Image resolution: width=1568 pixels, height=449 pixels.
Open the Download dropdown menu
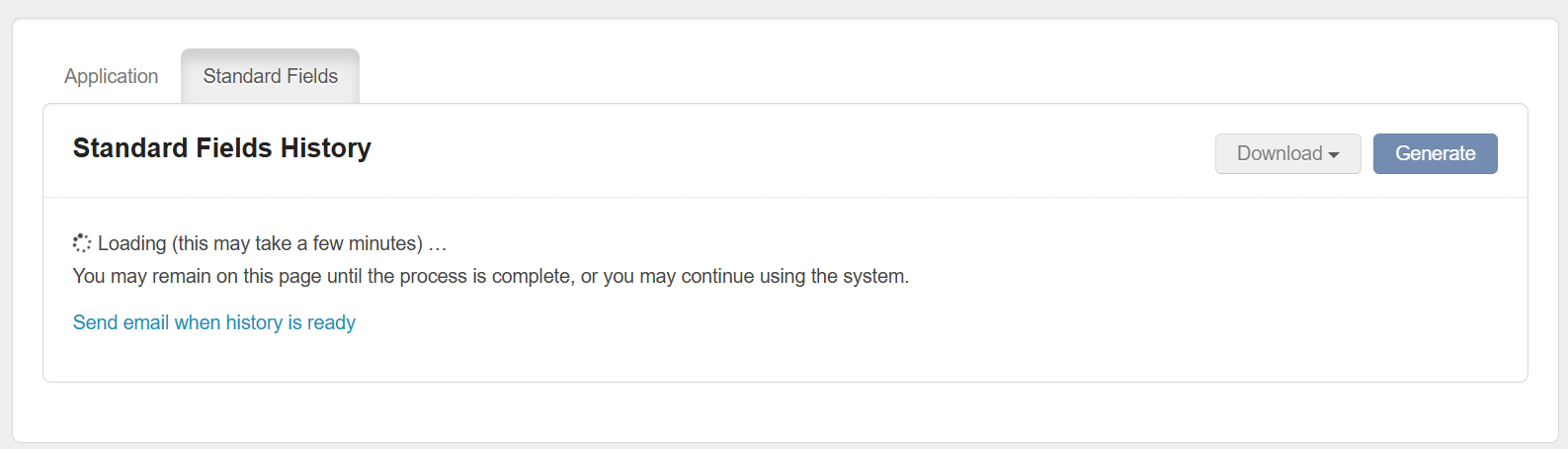click(x=1287, y=153)
